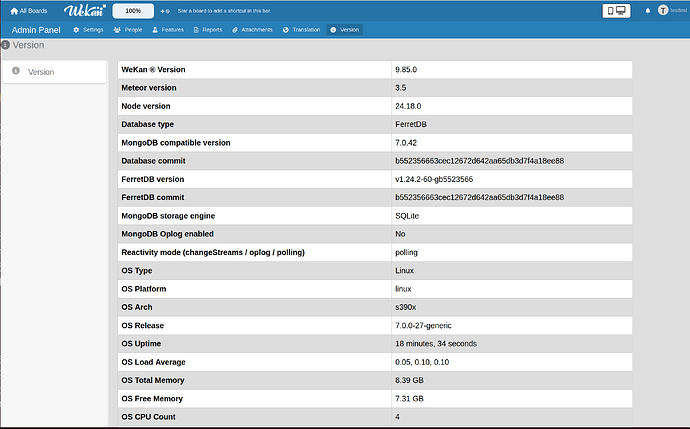Image resolution: width=690 pixels, height=429 pixels.
Task: Open the Settings admin tab
Action: [x=88, y=30]
